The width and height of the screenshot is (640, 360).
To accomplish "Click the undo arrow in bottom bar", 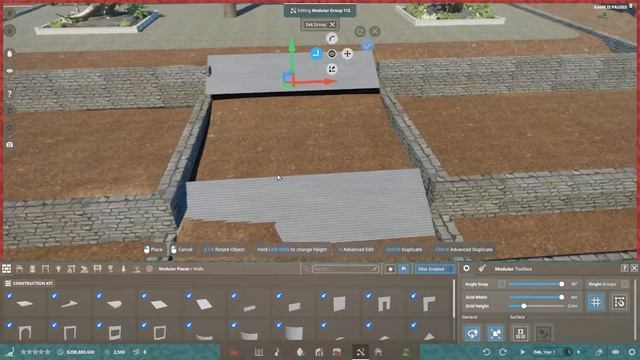I will (x=487, y=352).
